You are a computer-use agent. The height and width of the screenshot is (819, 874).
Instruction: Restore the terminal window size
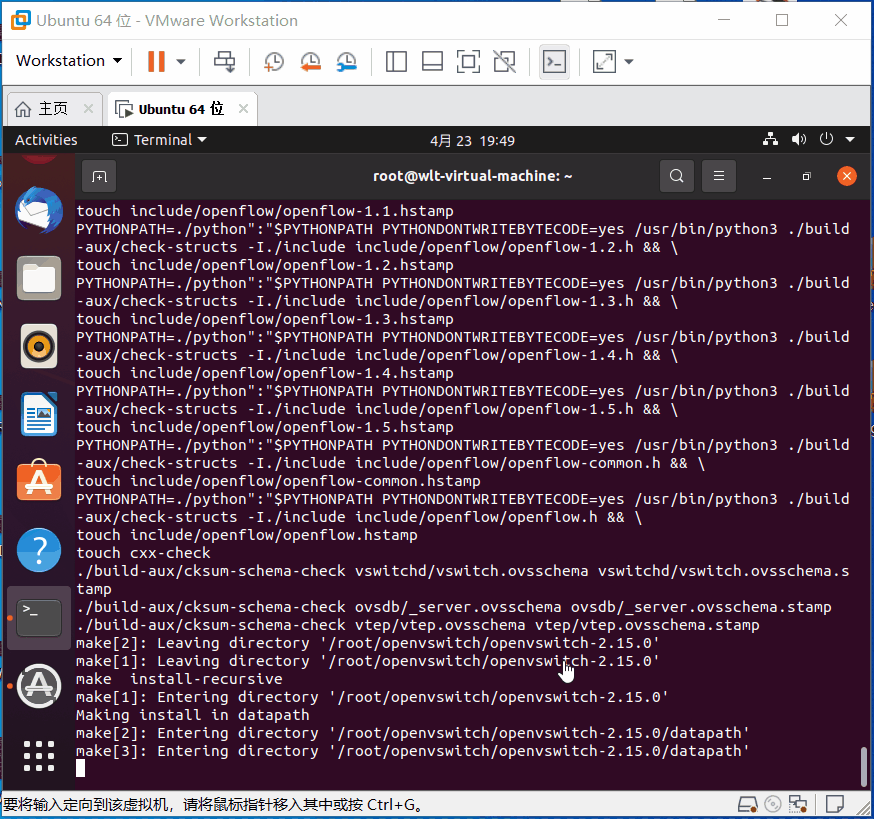[x=807, y=177]
